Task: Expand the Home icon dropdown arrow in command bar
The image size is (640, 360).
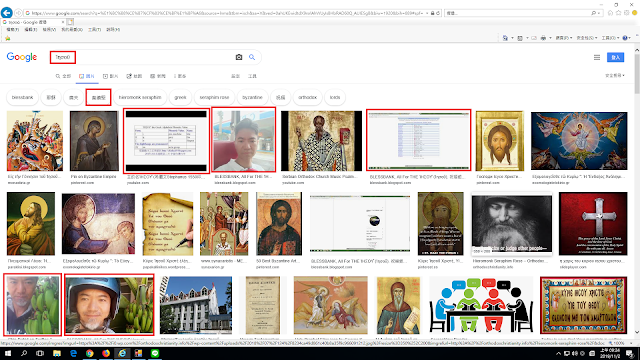Action: pos(512,38)
